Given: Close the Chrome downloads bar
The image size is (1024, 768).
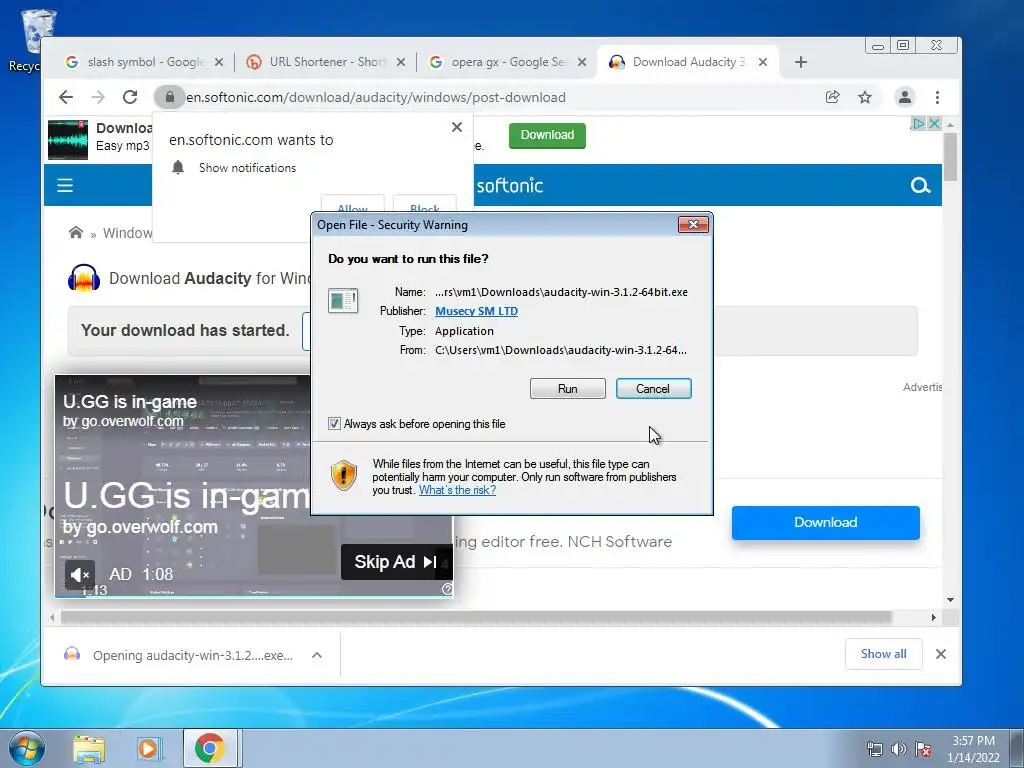Looking at the screenshot, I should point(941,654).
